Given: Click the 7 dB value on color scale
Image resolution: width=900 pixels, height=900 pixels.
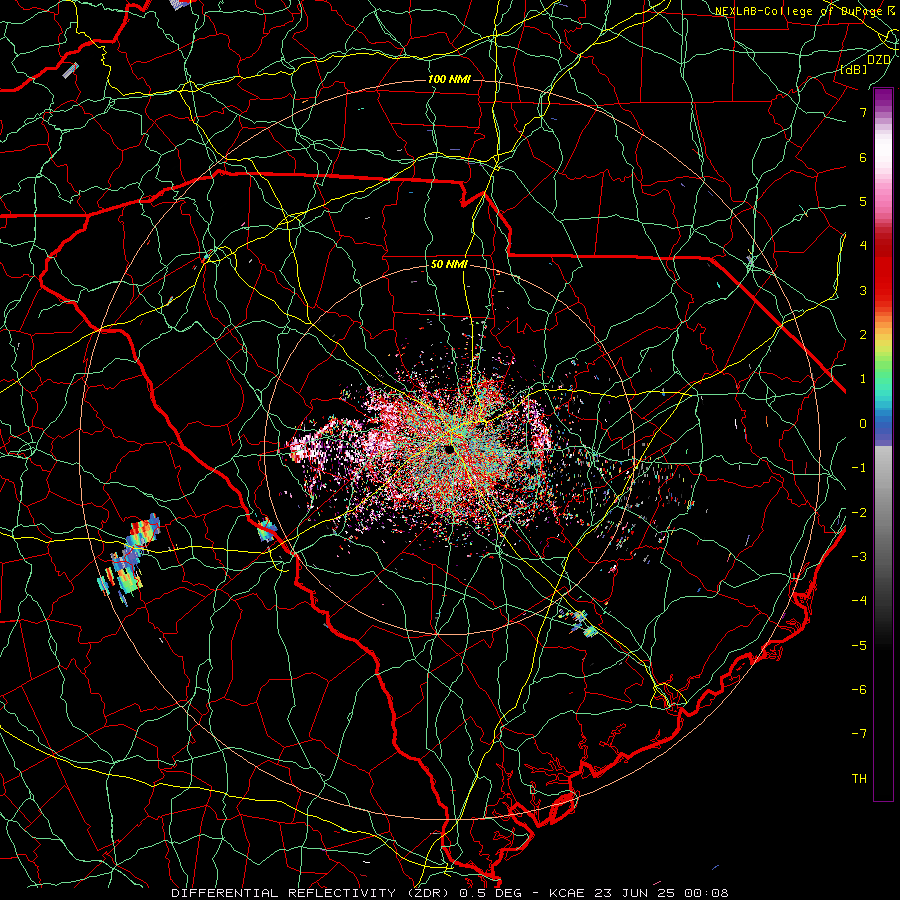Looking at the screenshot, I should pyautogui.click(x=863, y=112).
